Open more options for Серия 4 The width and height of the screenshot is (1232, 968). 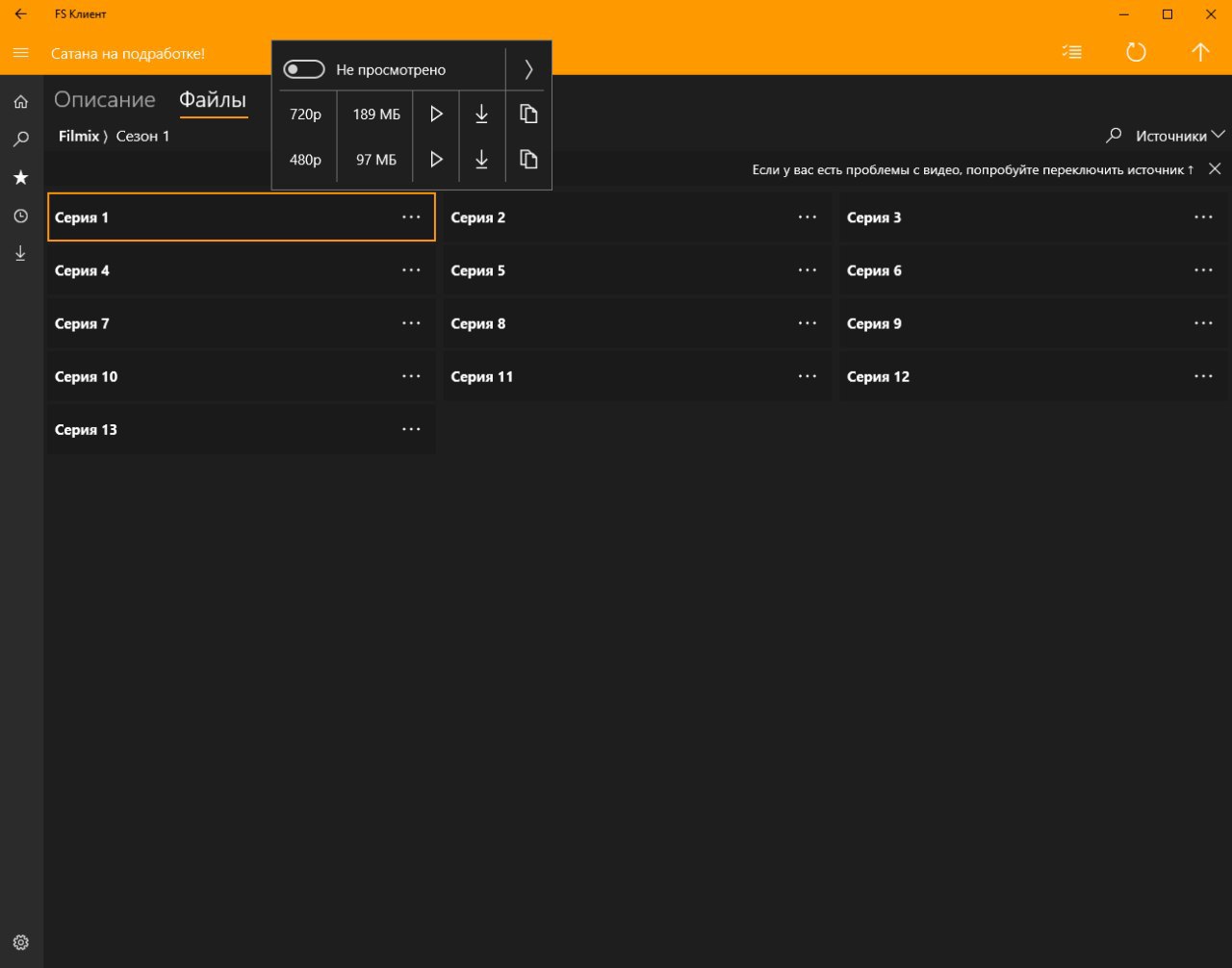[411, 269]
